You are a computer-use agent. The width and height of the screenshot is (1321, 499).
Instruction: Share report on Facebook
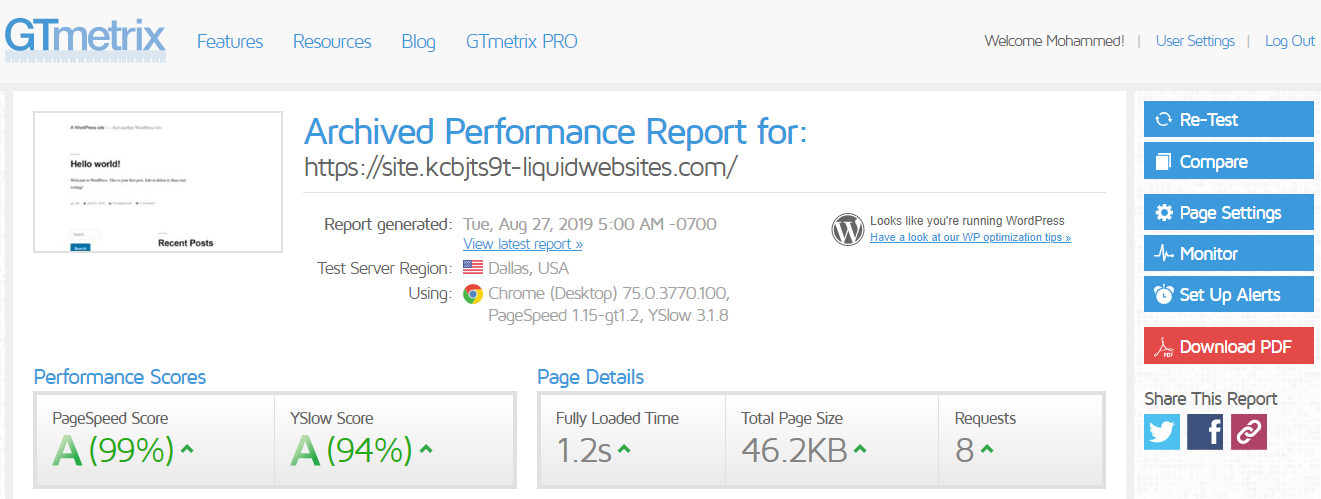(1205, 432)
